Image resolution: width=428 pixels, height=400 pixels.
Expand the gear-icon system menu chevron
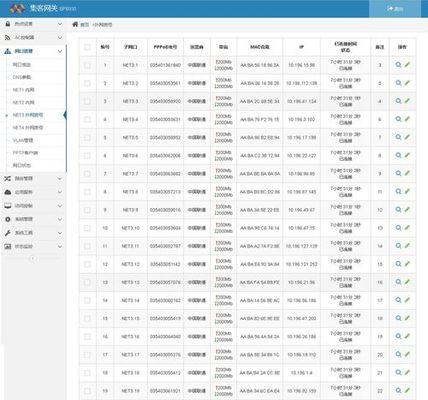[x=60, y=219]
